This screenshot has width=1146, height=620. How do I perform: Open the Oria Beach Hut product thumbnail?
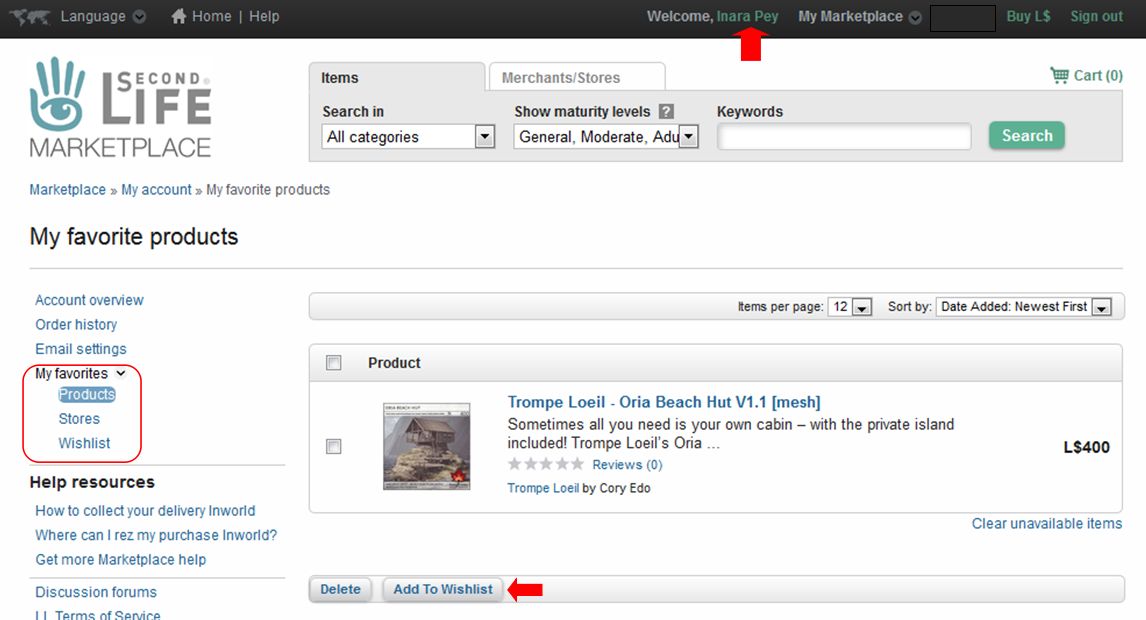click(426, 446)
